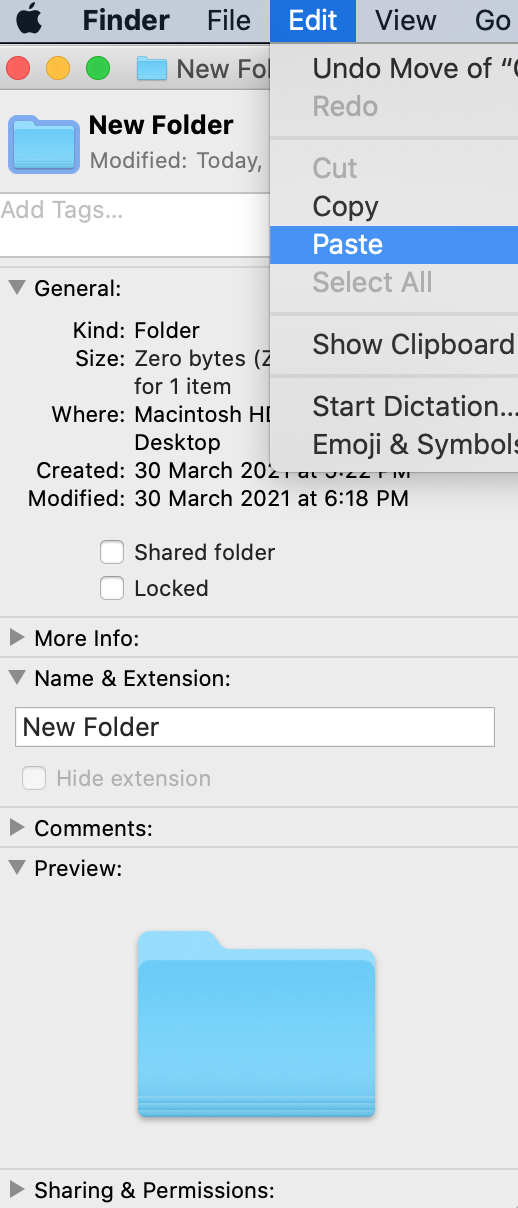Toggle the Hide extension checkbox

click(x=34, y=778)
